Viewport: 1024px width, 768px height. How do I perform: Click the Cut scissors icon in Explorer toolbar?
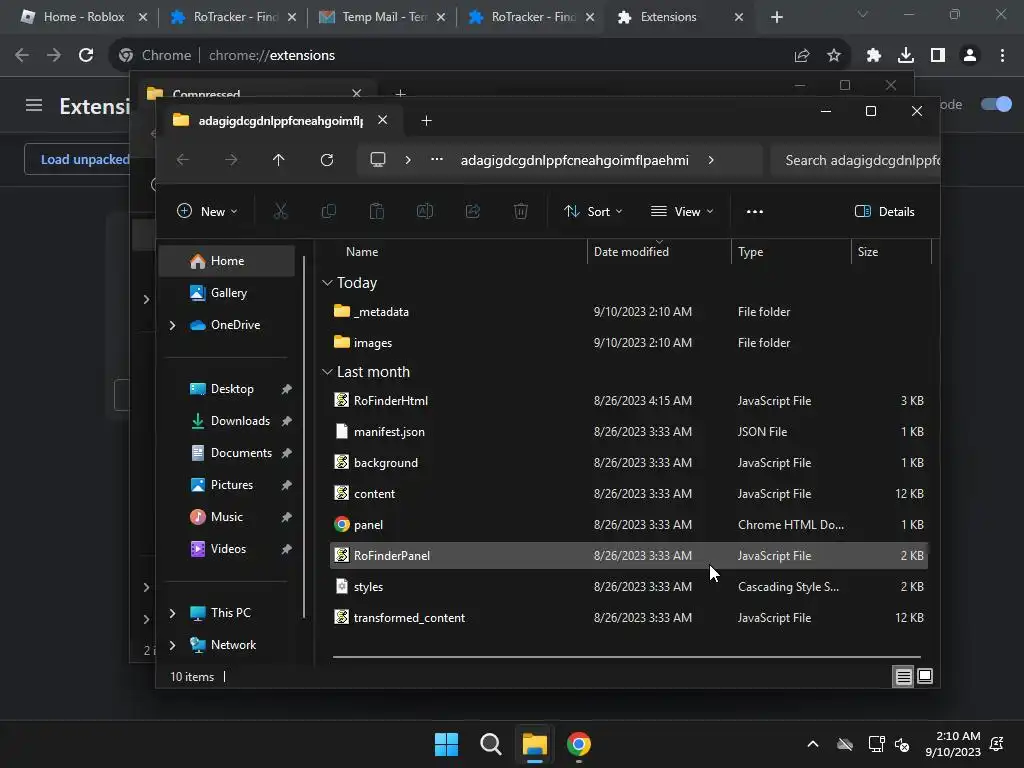pyautogui.click(x=280, y=211)
